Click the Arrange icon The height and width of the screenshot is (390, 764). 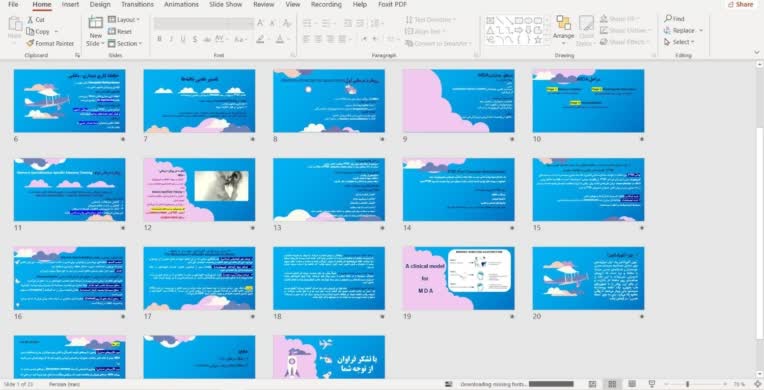coord(563,22)
